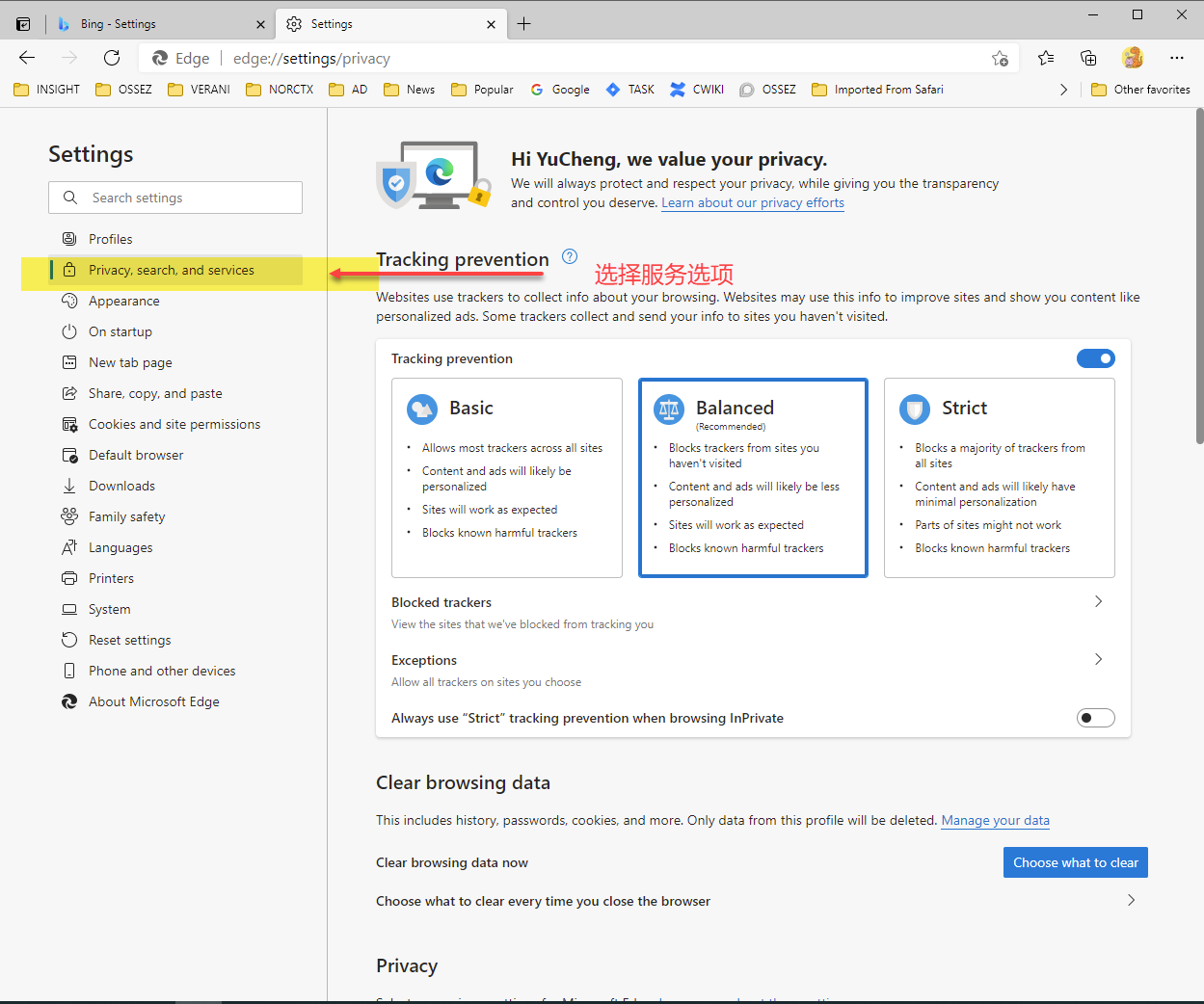Open the Popular favorites folder
The height and width of the screenshot is (1004, 1204).
pyautogui.click(x=482, y=90)
